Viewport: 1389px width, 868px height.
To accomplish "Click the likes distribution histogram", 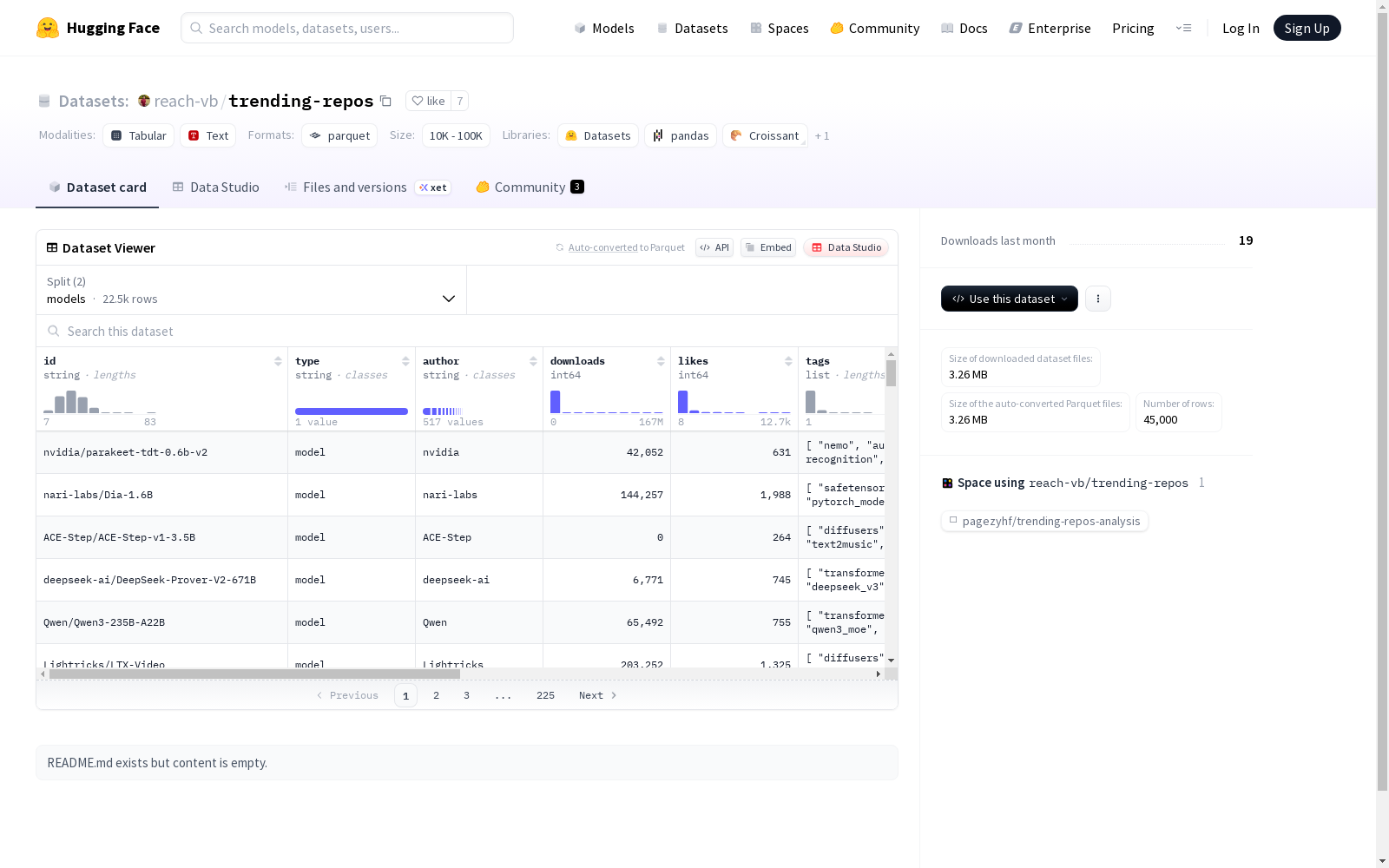I will pos(734,401).
